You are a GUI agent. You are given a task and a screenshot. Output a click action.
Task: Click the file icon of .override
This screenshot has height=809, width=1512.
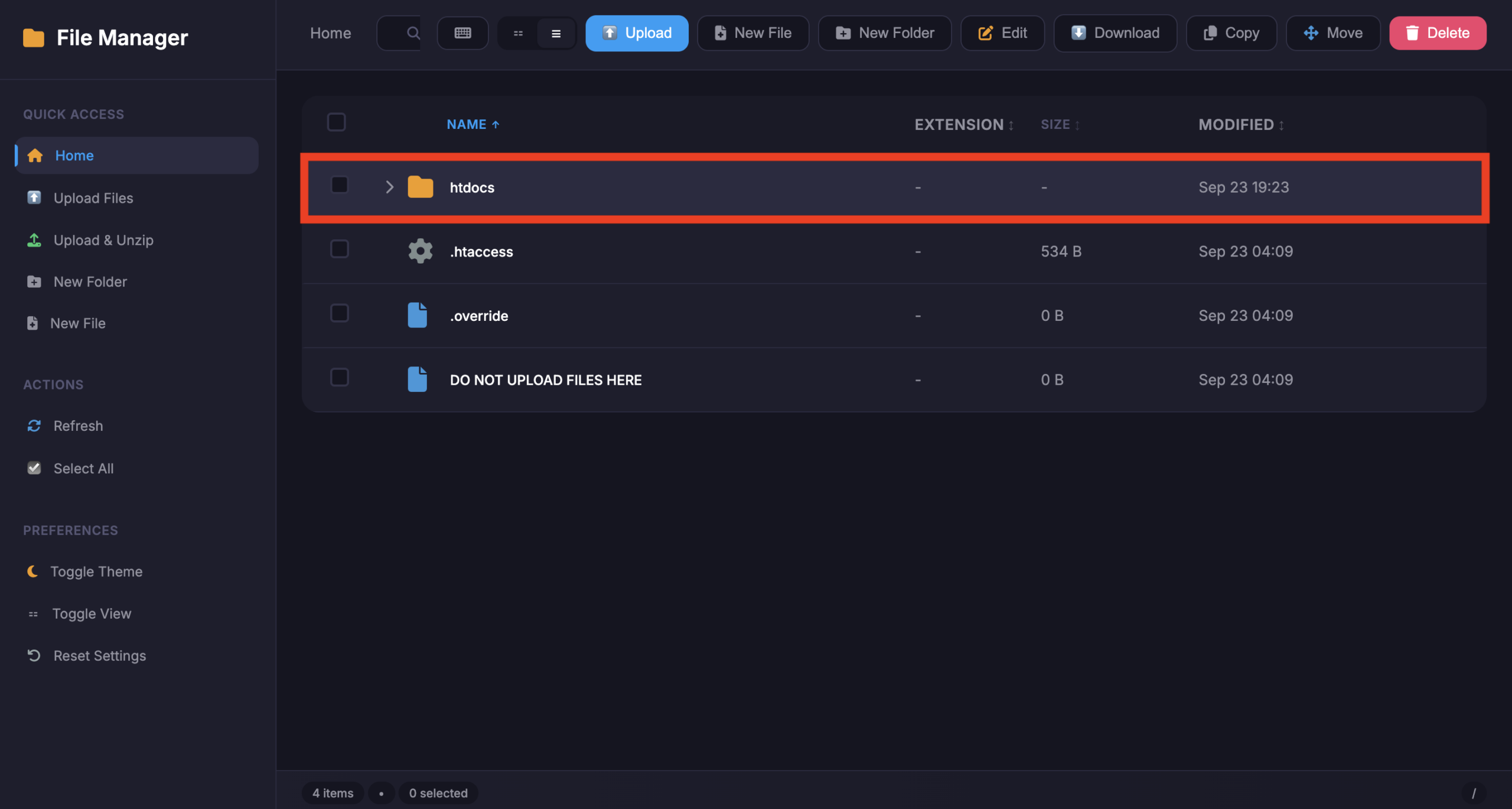coord(418,315)
